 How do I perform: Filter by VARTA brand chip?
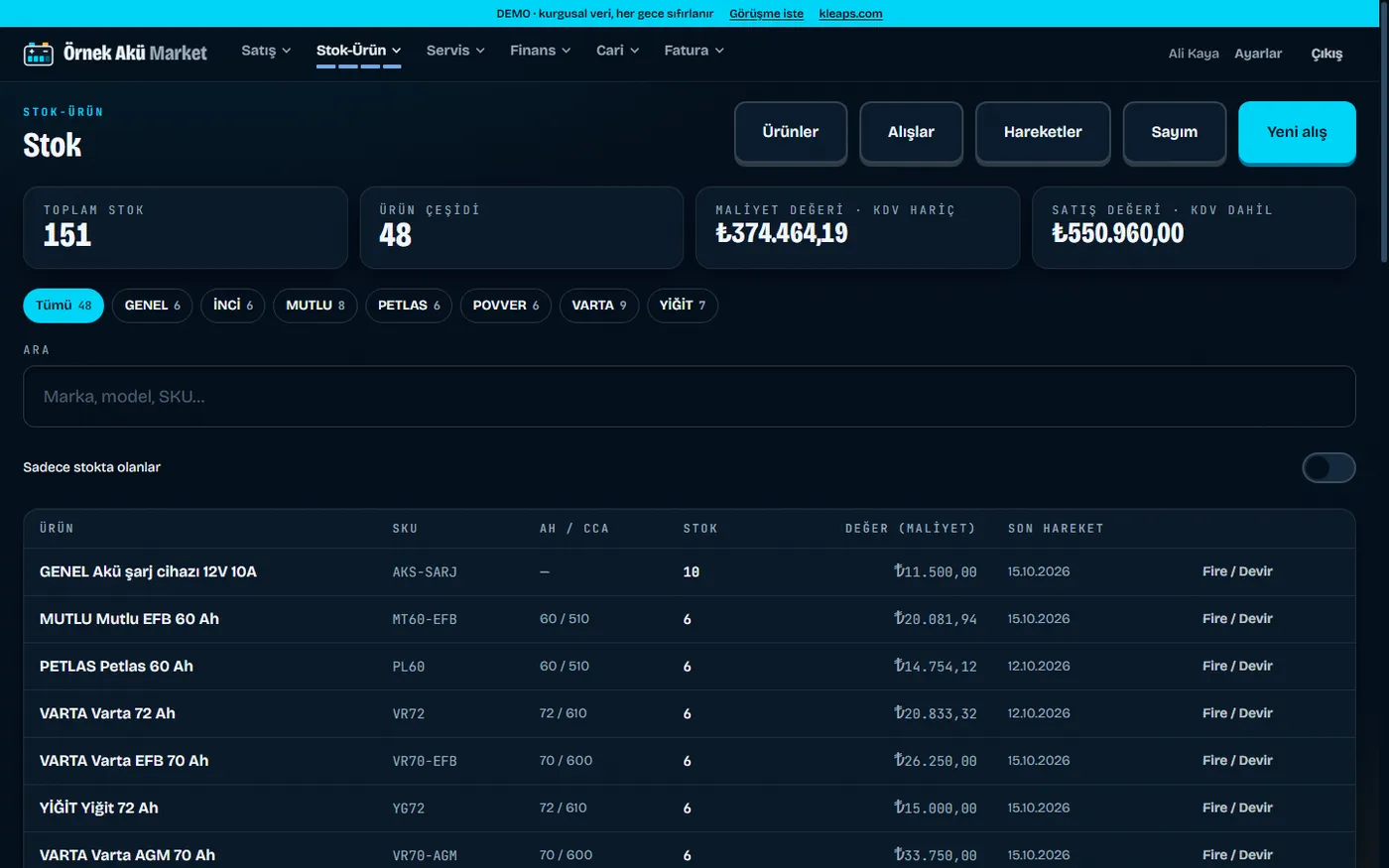(599, 306)
